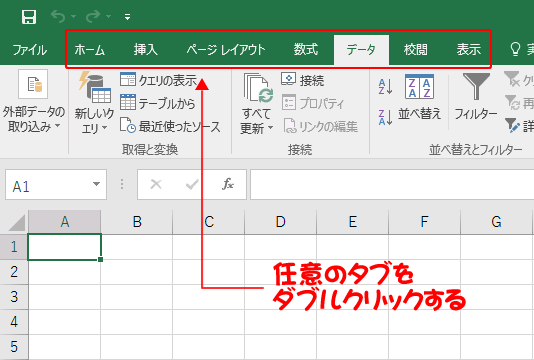Select row 3 header
Image resolution: width=534 pixels, height=360 pixels.
[x=14, y=297]
